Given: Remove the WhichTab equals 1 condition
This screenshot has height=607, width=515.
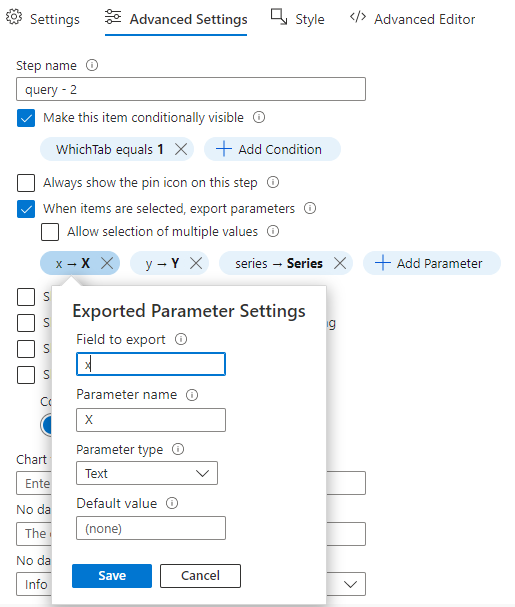Looking at the screenshot, I should click(x=181, y=149).
